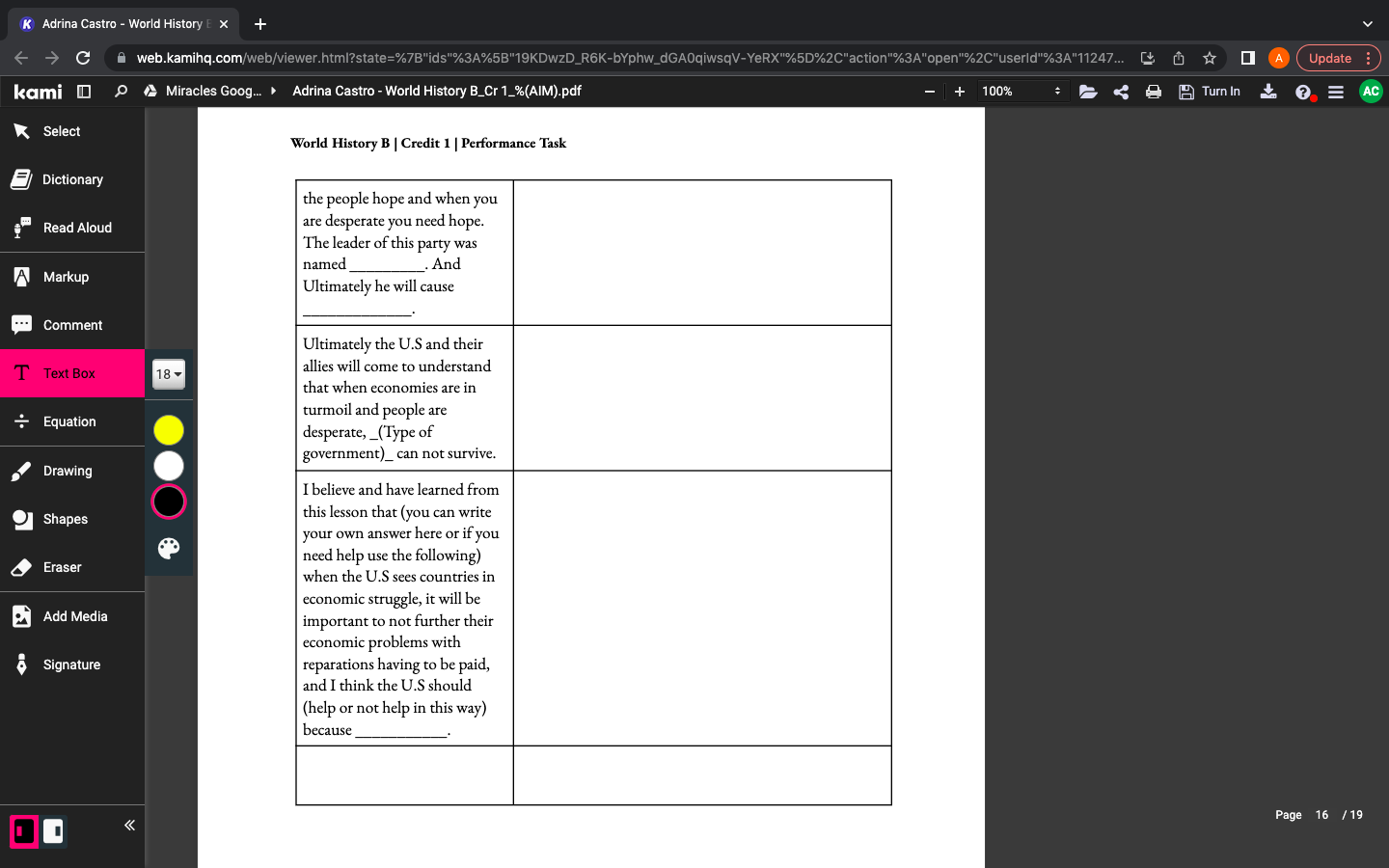Switch toolbar to left-side layout toggle

click(24, 831)
